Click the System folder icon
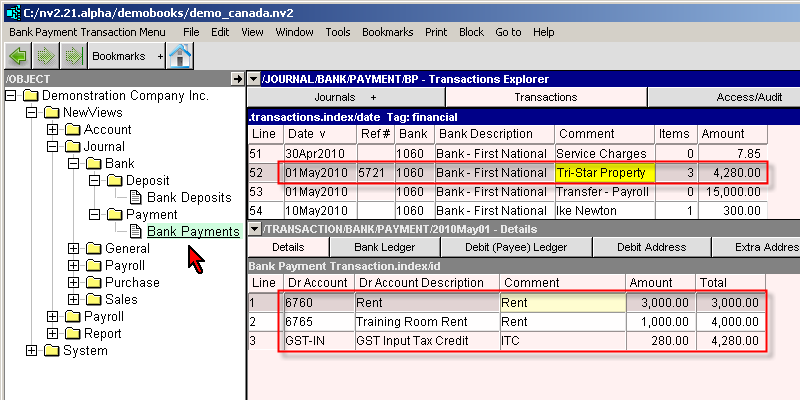 click(52, 351)
